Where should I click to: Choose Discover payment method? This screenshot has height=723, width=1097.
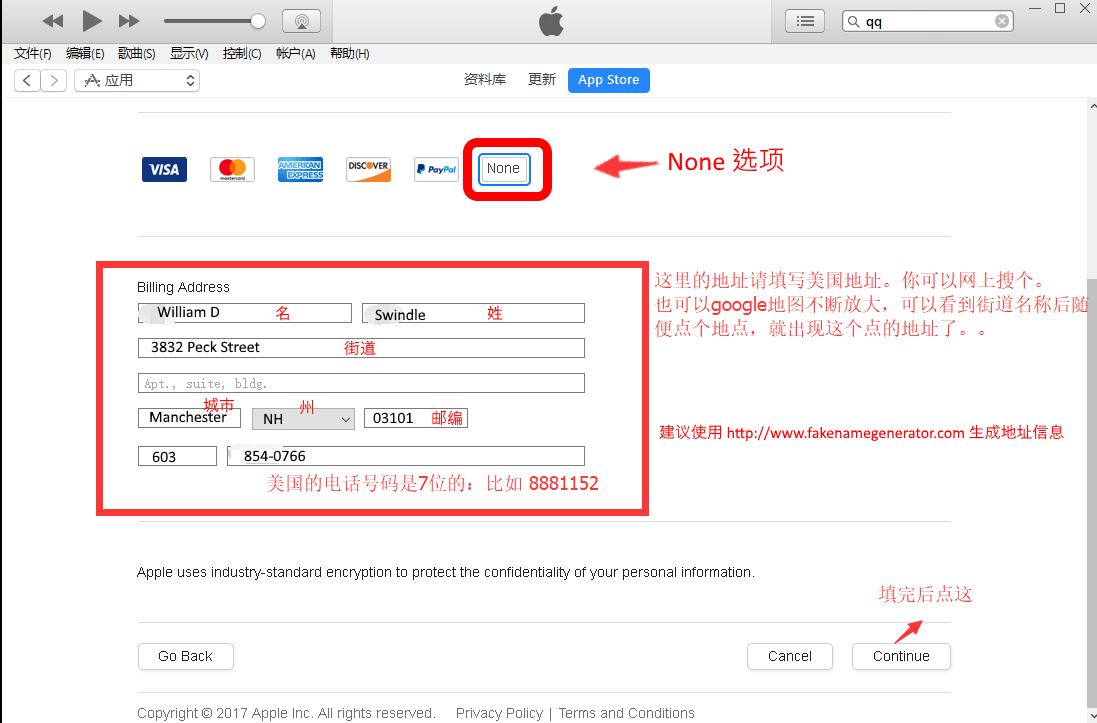pyautogui.click(x=368, y=169)
